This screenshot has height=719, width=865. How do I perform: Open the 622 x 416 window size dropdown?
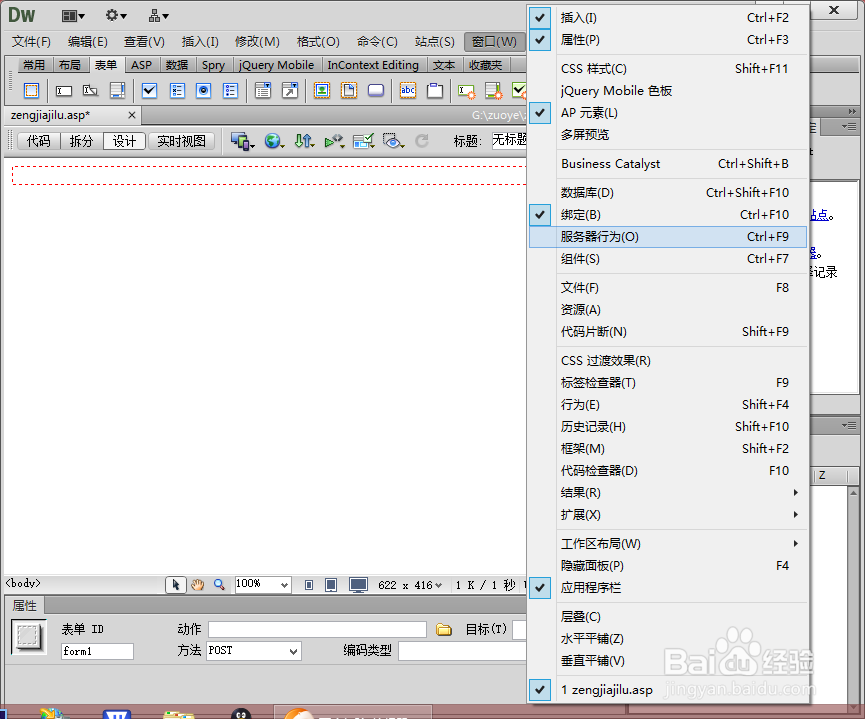[x=410, y=585]
